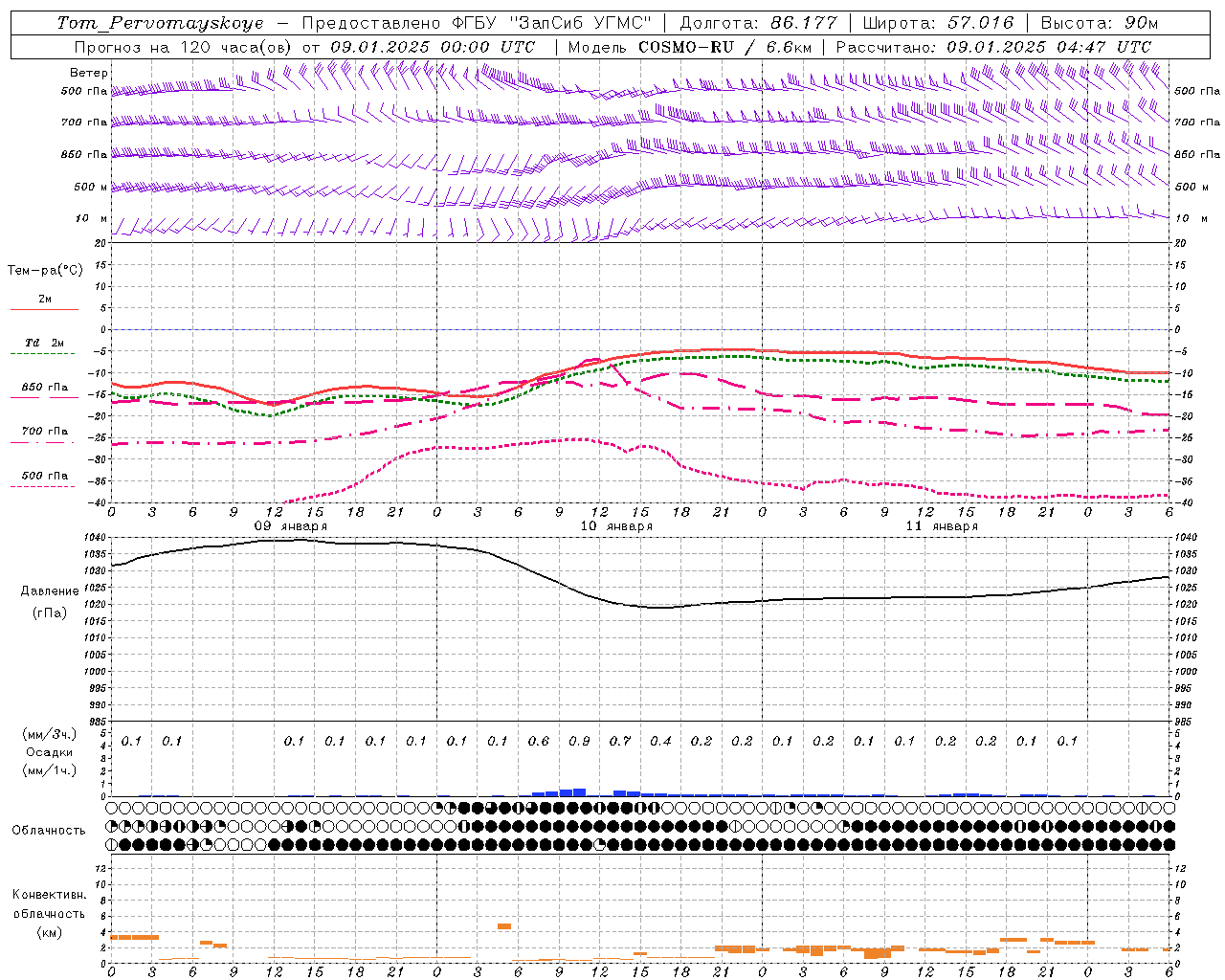1225x980 pixels.
Task: Click the precipitation value "0.4"
Action: (660, 741)
